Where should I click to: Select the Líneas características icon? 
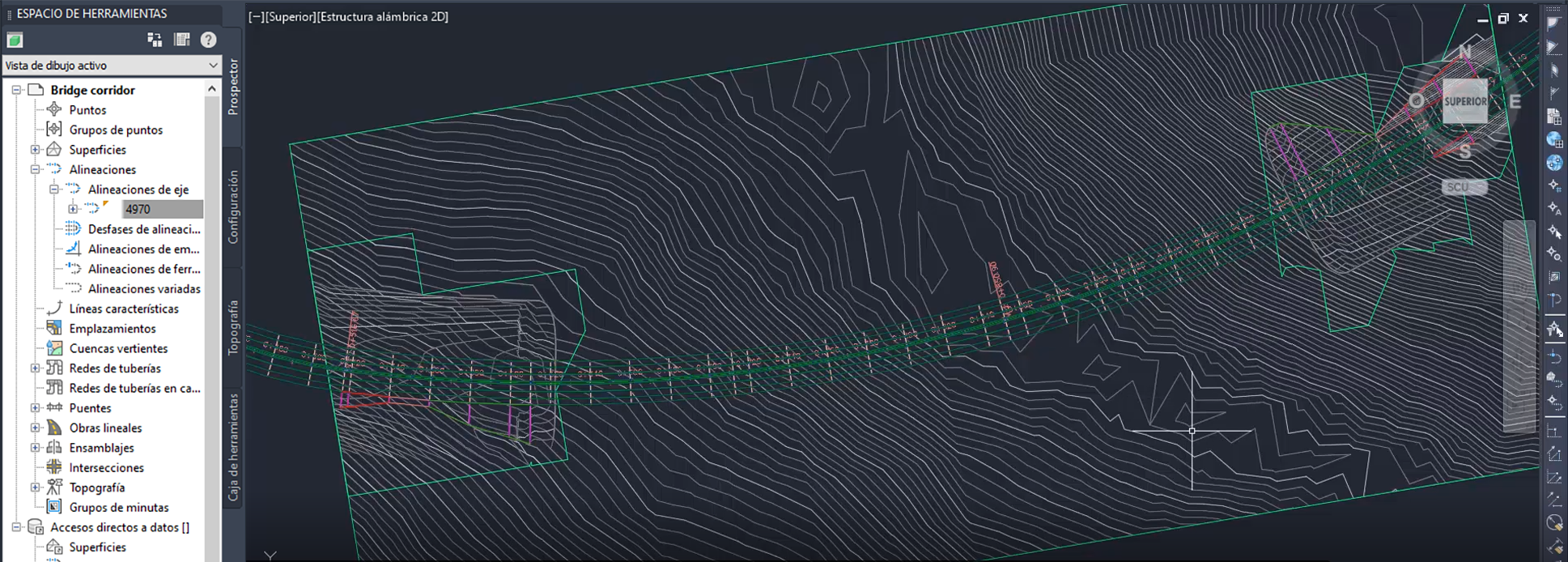point(54,308)
